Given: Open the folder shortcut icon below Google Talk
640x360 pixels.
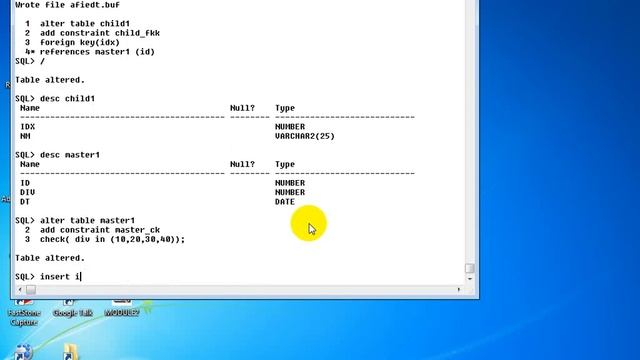Looking at the screenshot, I should coord(70,352).
